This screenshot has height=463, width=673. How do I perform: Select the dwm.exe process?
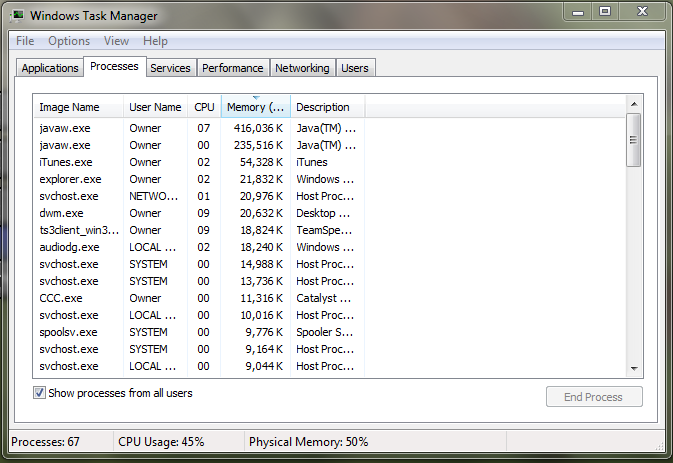pyautogui.click(x=200, y=213)
